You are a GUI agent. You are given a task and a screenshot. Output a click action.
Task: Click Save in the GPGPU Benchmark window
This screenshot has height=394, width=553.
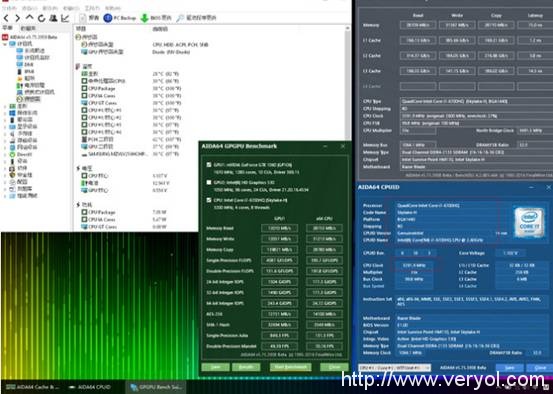click(x=215, y=367)
